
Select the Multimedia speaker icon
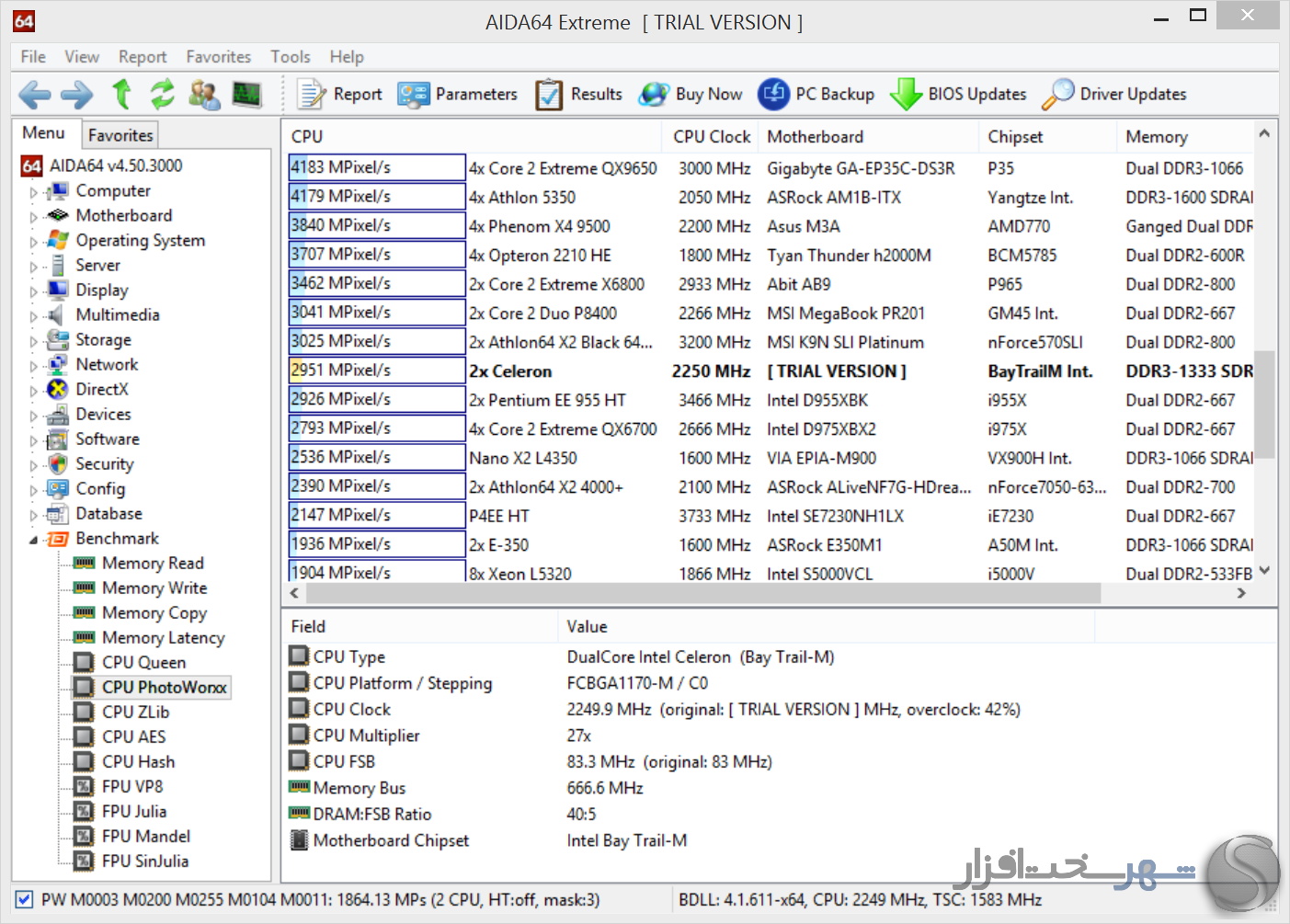[58, 315]
